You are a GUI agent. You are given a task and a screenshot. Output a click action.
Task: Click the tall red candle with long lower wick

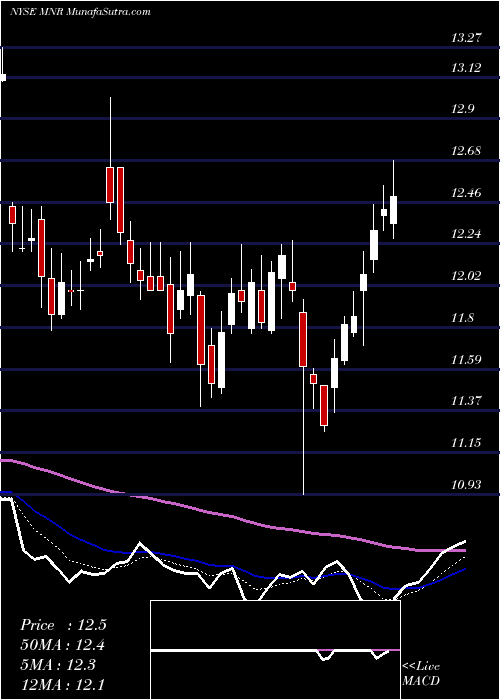pyautogui.click(x=303, y=339)
